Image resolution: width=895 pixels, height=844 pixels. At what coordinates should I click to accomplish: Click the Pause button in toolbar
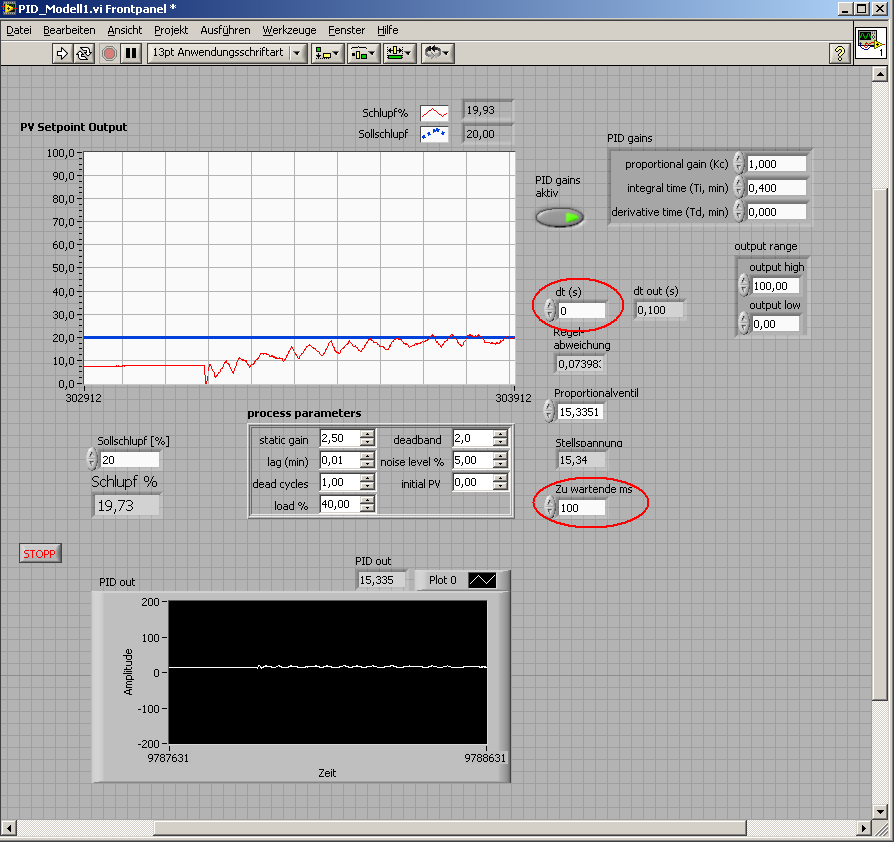(x=131, y=53)
